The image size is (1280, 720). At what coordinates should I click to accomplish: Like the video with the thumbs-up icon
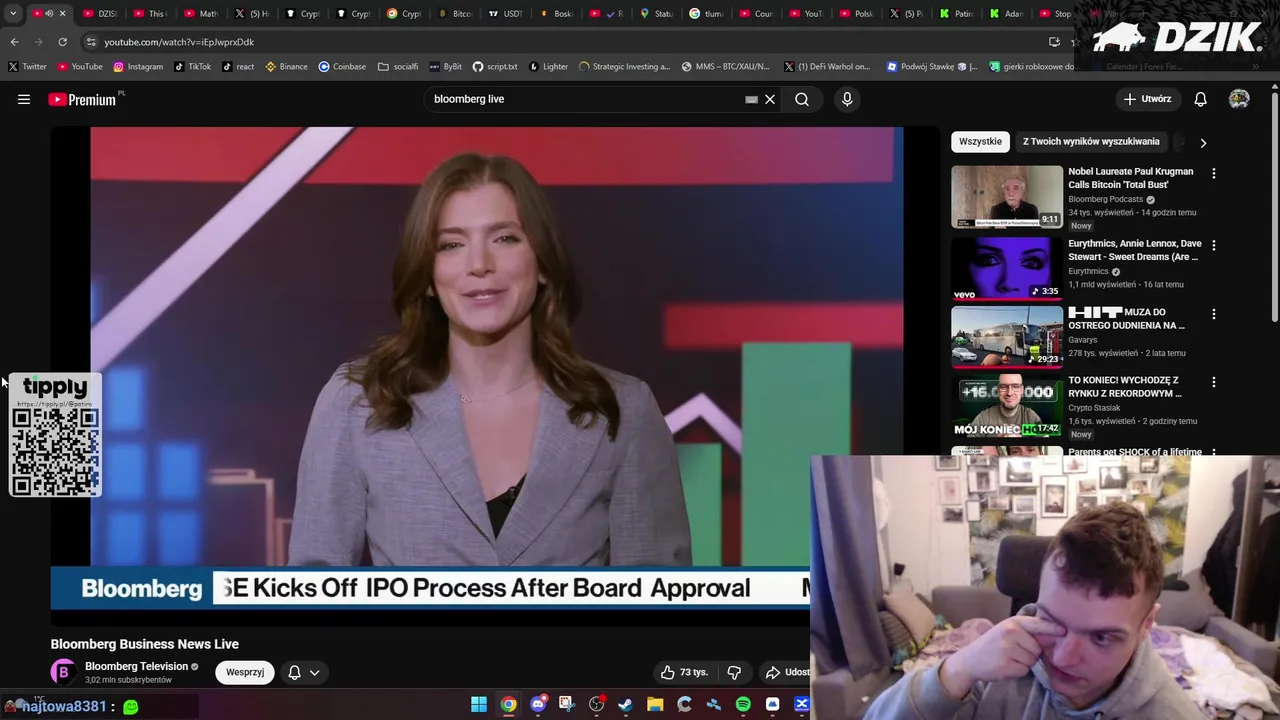click(667, 672)
